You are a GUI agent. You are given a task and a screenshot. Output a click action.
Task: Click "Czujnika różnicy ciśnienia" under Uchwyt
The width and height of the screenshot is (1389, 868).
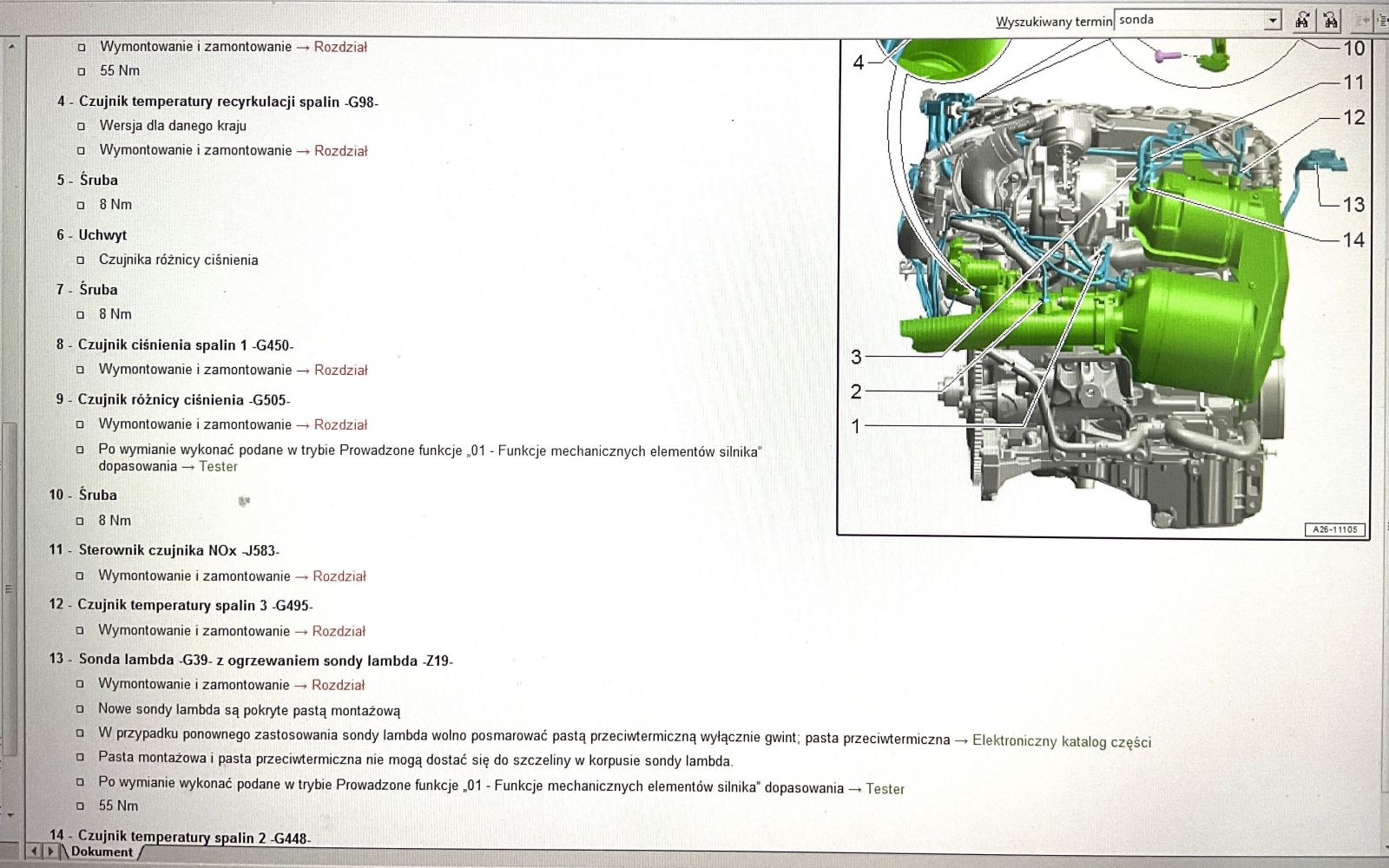(x=178, y=260)
